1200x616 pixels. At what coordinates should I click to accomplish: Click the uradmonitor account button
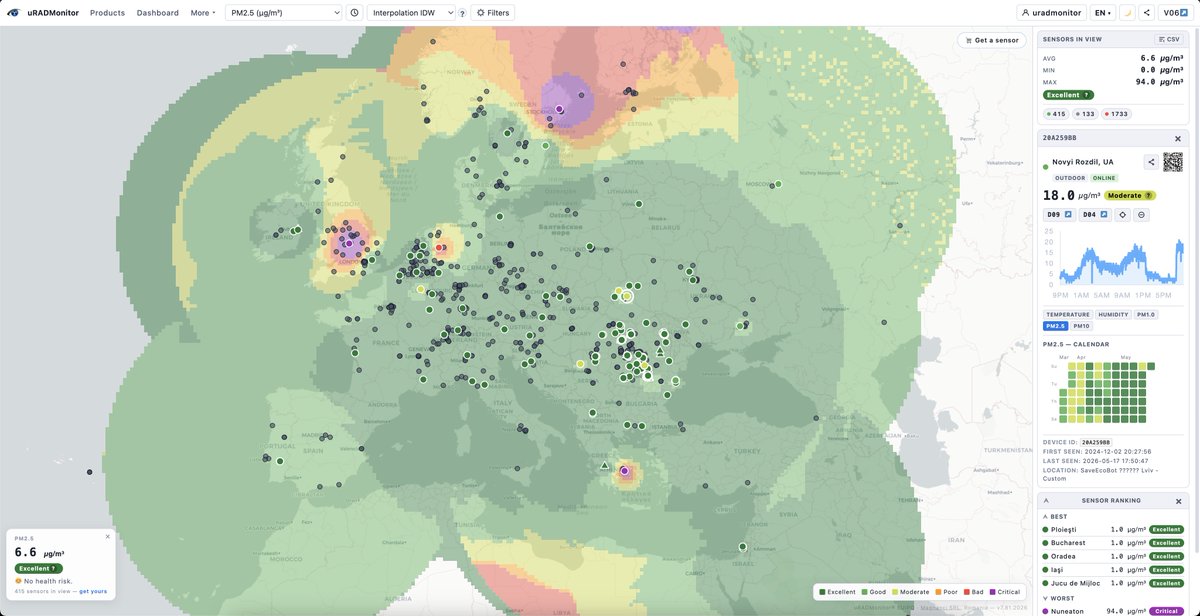click(x=1051, y=13)
